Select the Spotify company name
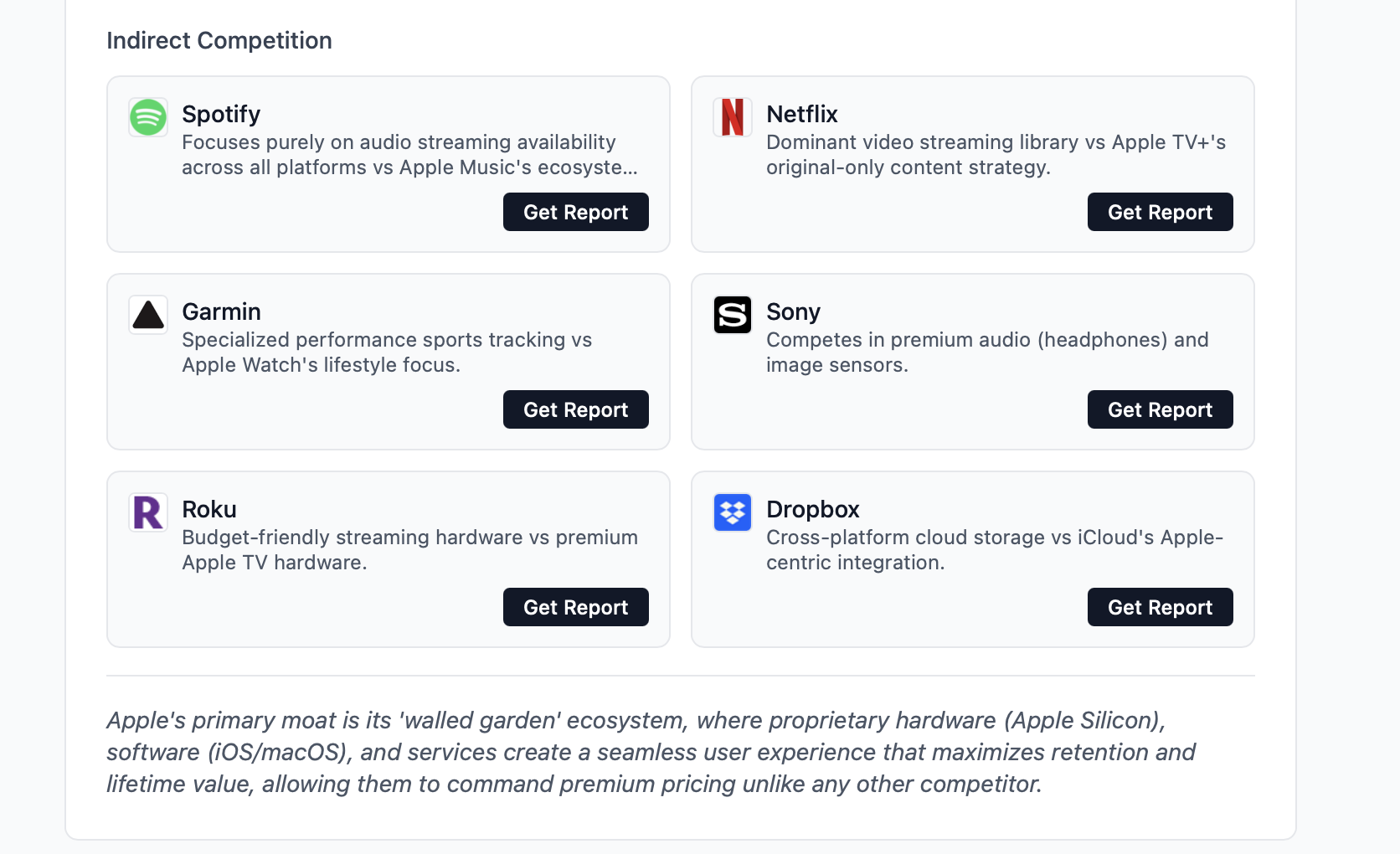 (221, 114)
